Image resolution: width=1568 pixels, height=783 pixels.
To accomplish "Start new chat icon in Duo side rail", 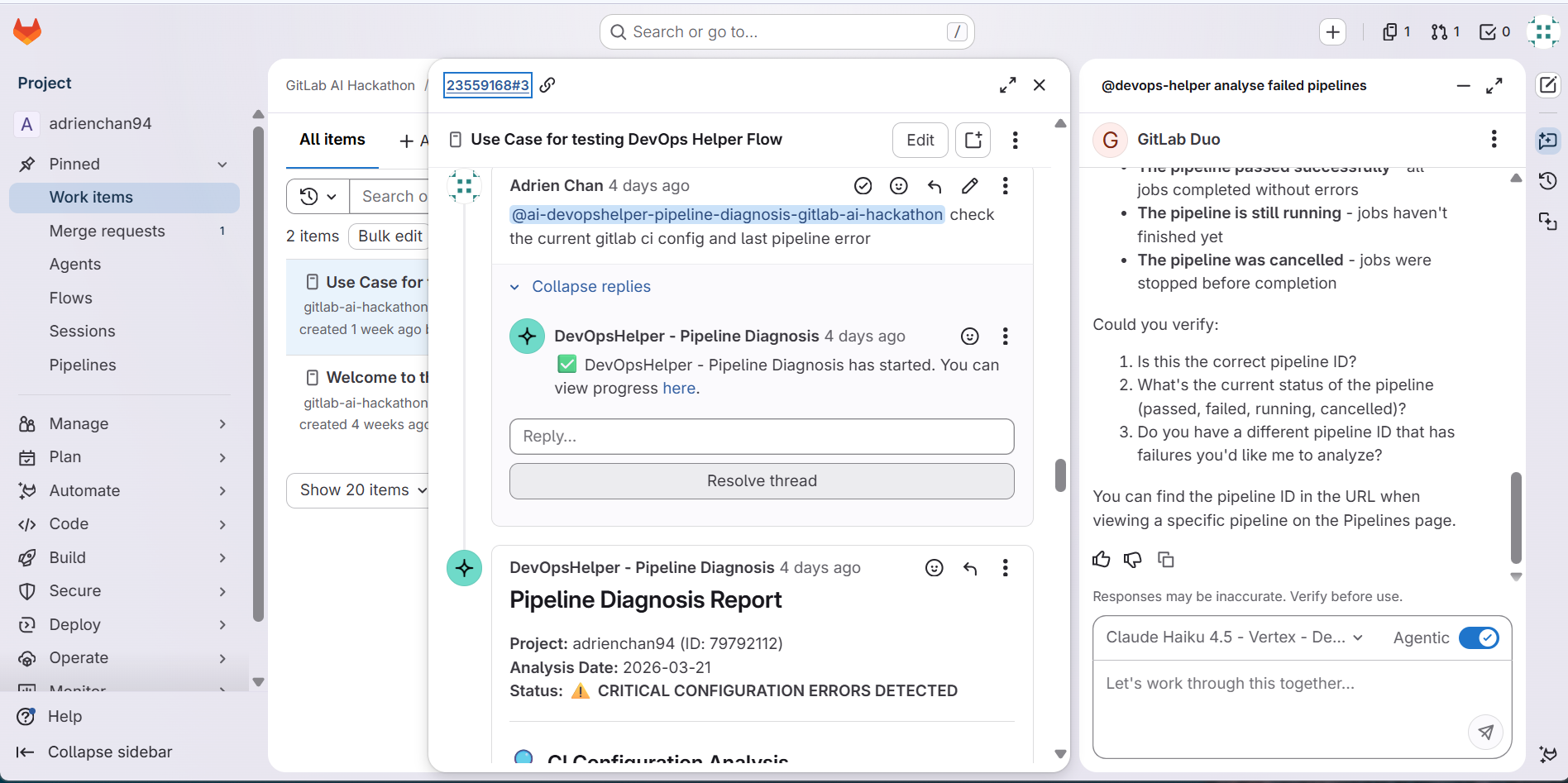I will [1547, 85].
